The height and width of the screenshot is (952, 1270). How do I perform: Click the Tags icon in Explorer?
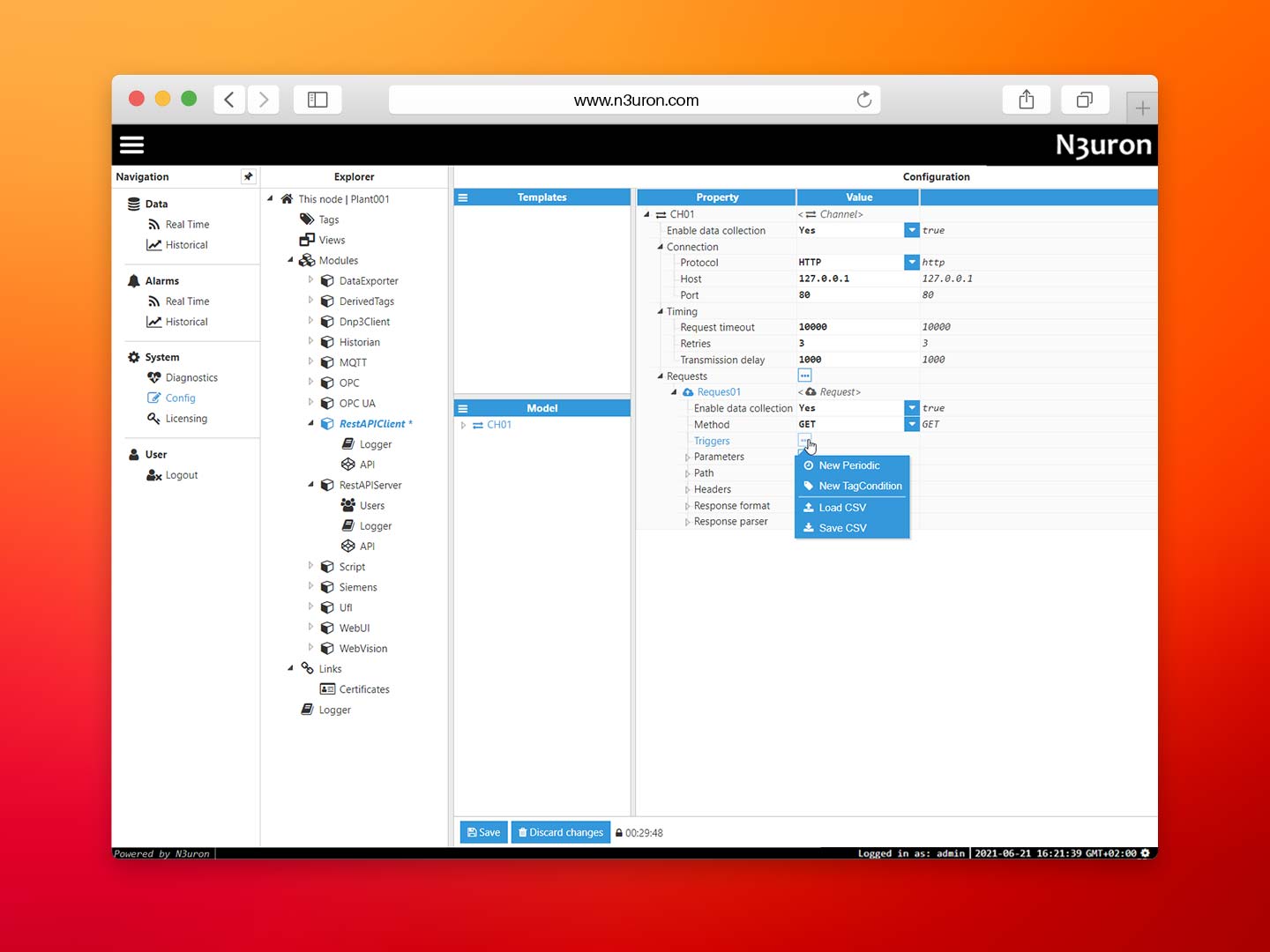click(307, 219)
